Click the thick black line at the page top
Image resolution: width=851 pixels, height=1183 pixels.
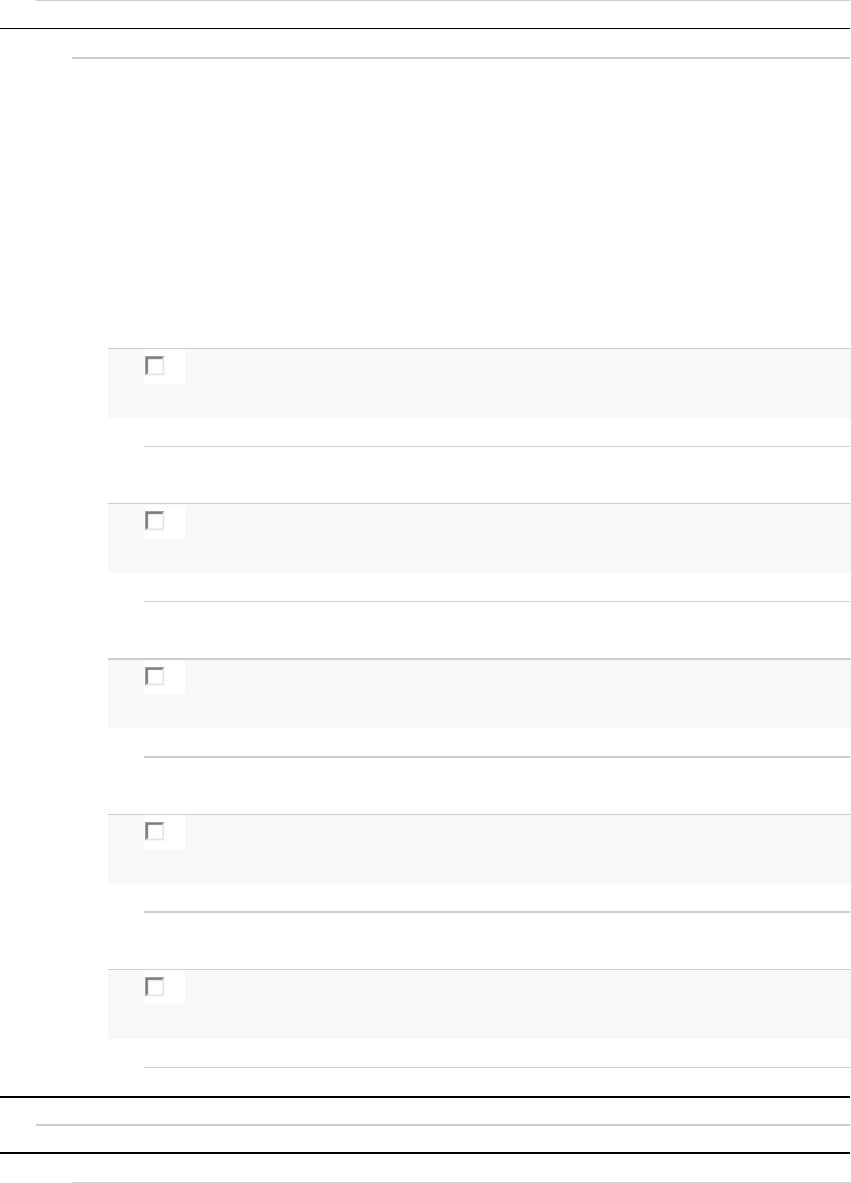click(x=425, y=29)
